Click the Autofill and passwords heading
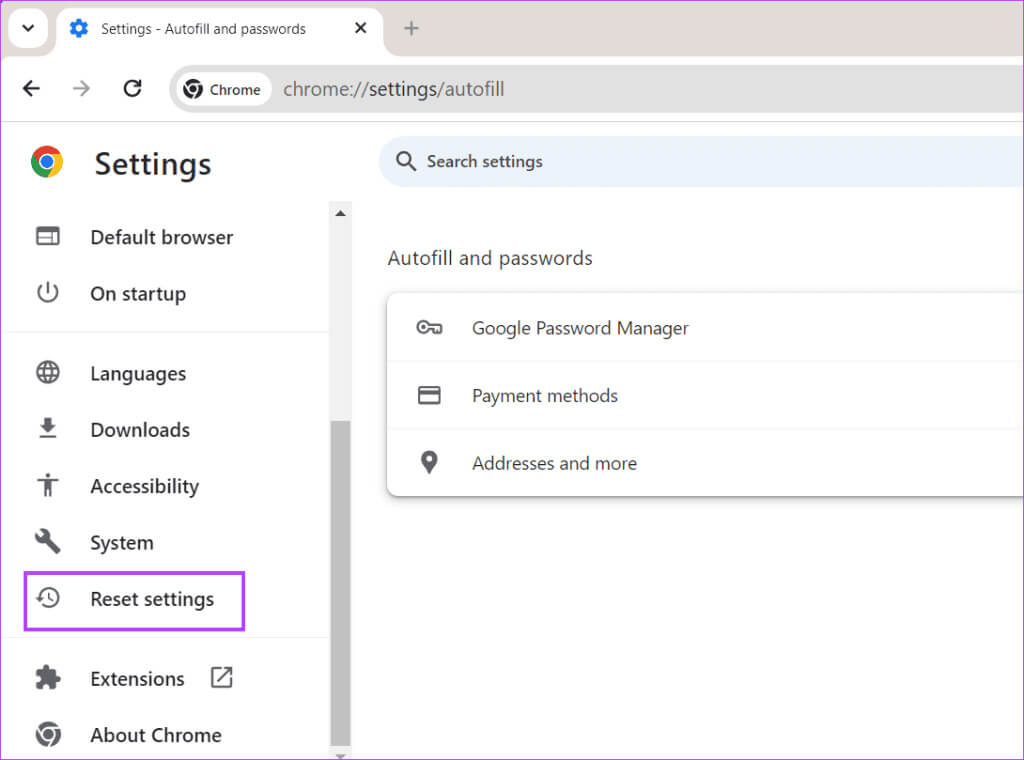The height and width of the screenshot is (760, 1024). tap(490, 258)
